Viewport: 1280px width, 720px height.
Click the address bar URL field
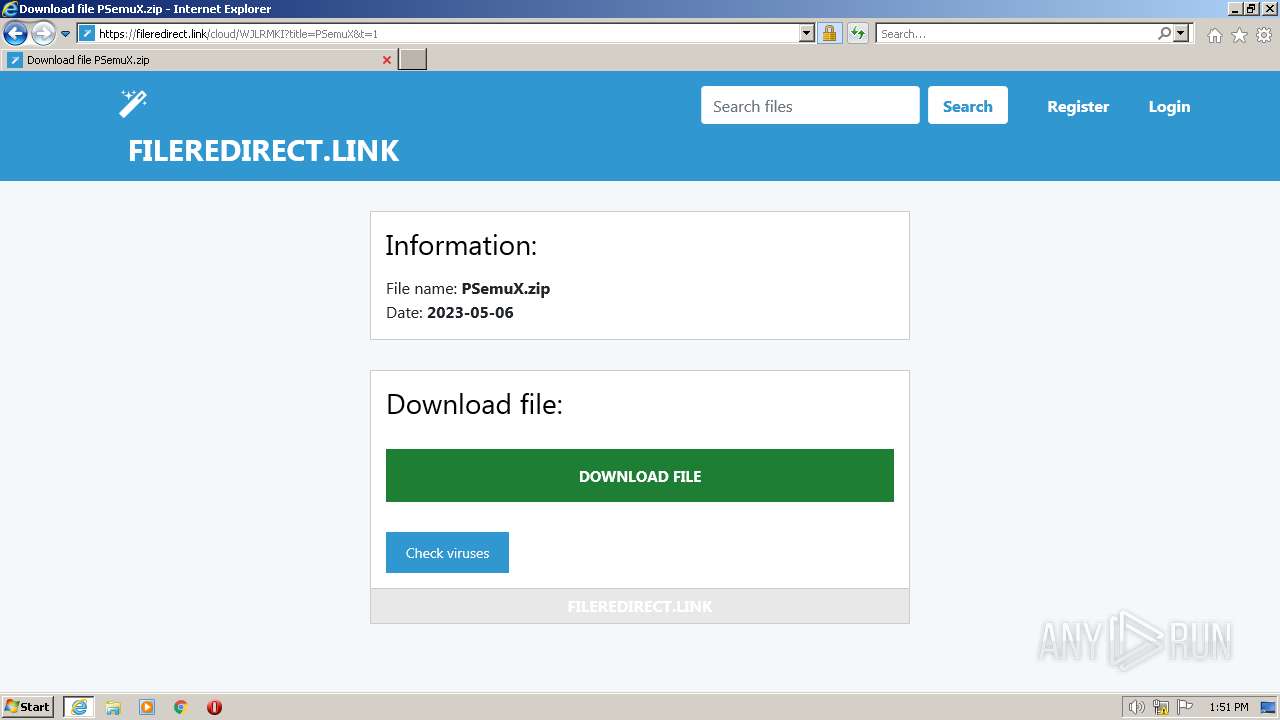[448, 34]
